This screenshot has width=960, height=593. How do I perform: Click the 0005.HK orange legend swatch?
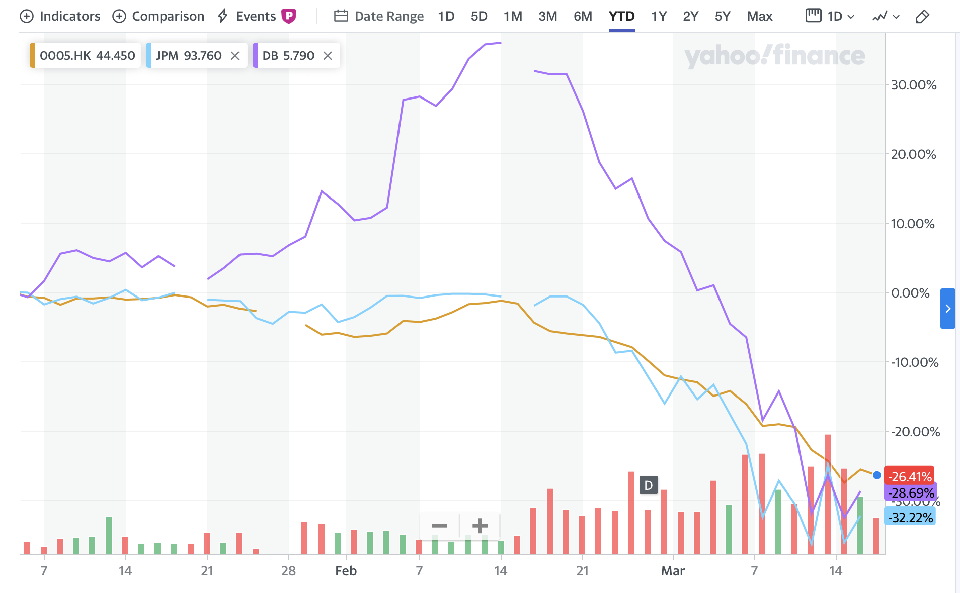[32, 56]
